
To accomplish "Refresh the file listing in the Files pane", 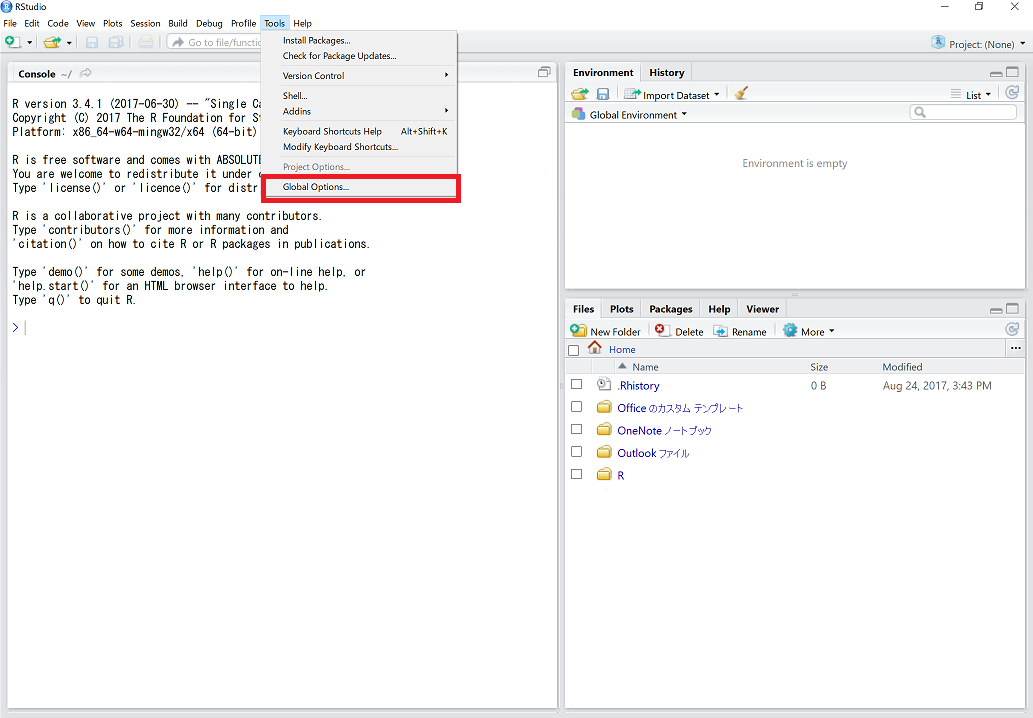I will click(1012, 329).
